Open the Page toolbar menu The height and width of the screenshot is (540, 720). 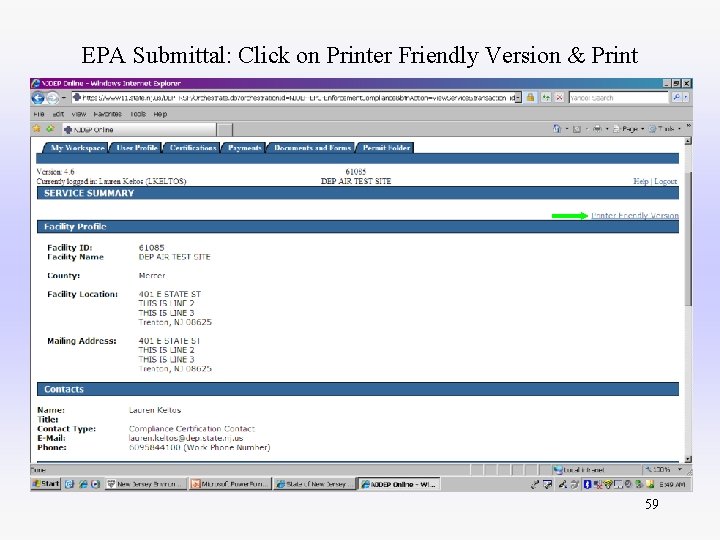tap(628, 129)
